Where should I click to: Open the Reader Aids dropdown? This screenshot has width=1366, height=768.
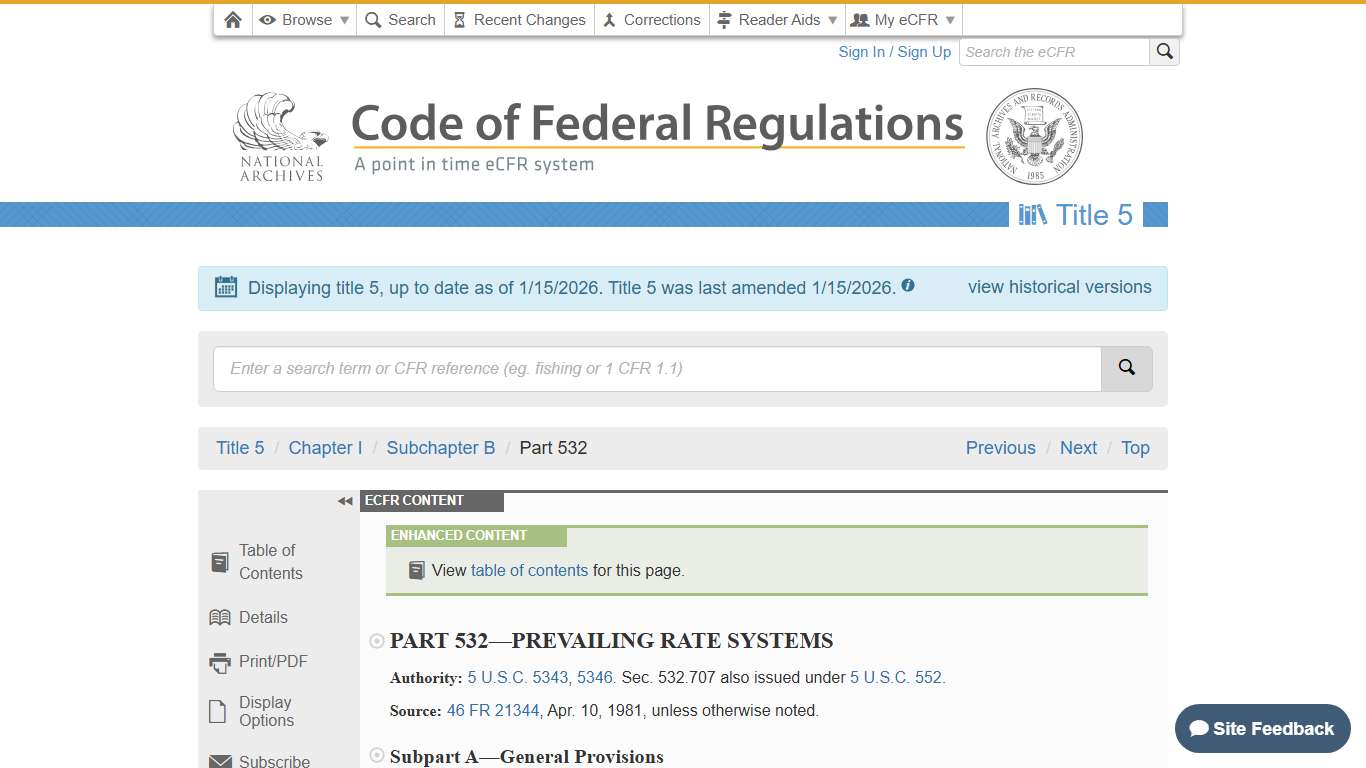(778, 19)
